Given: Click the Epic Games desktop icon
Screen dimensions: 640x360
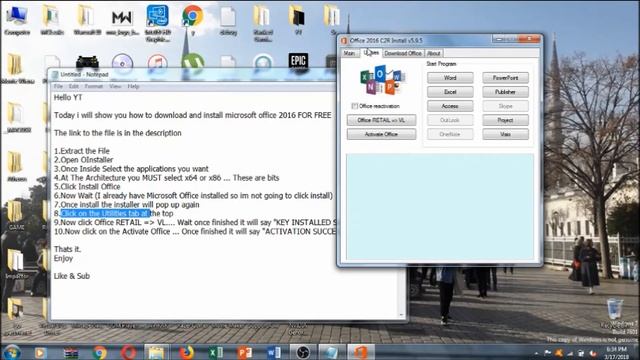Looking at the screenshot, I should coord(298,61).
